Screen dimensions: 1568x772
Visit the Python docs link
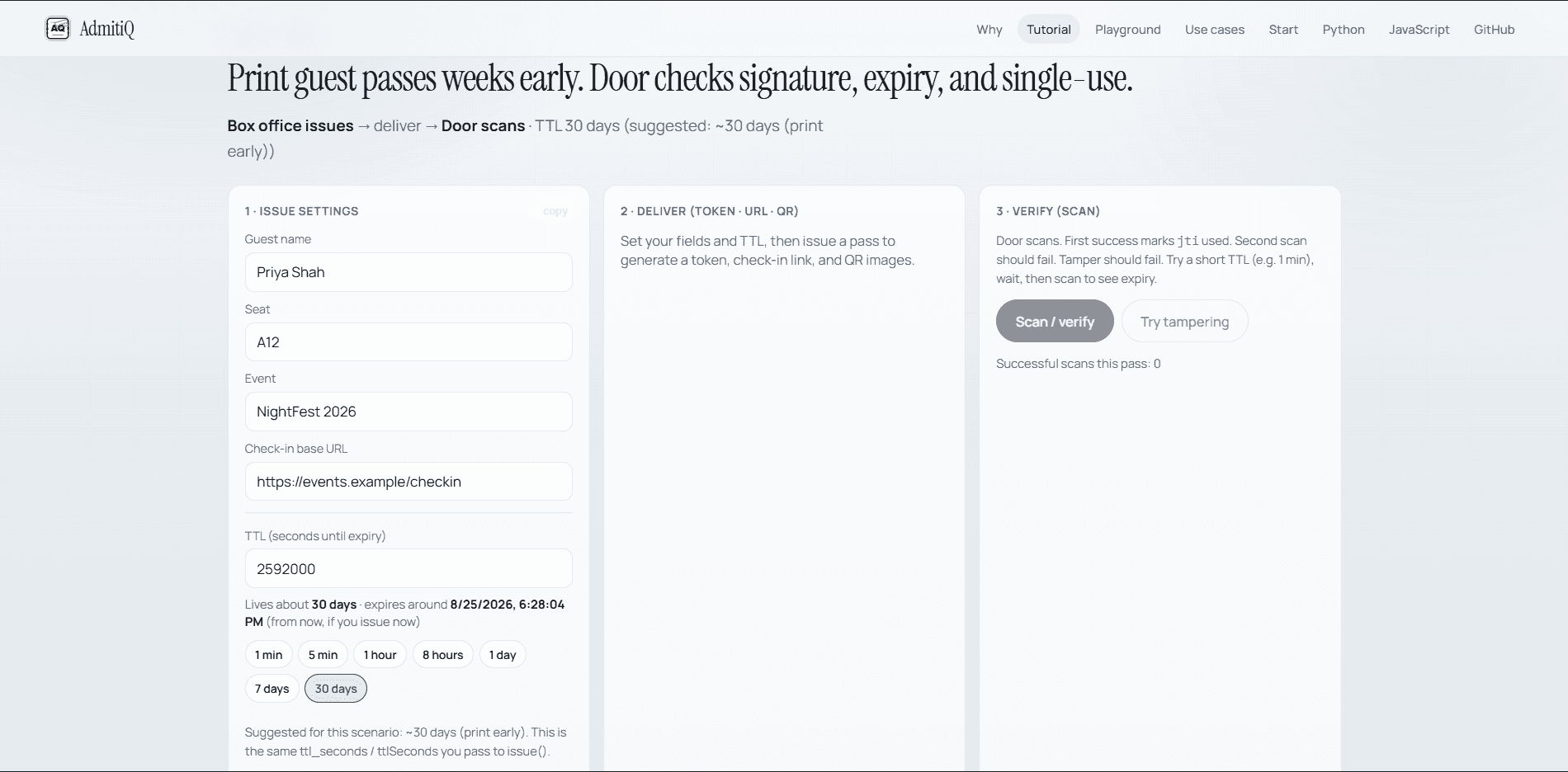[x=1343, y=30]
